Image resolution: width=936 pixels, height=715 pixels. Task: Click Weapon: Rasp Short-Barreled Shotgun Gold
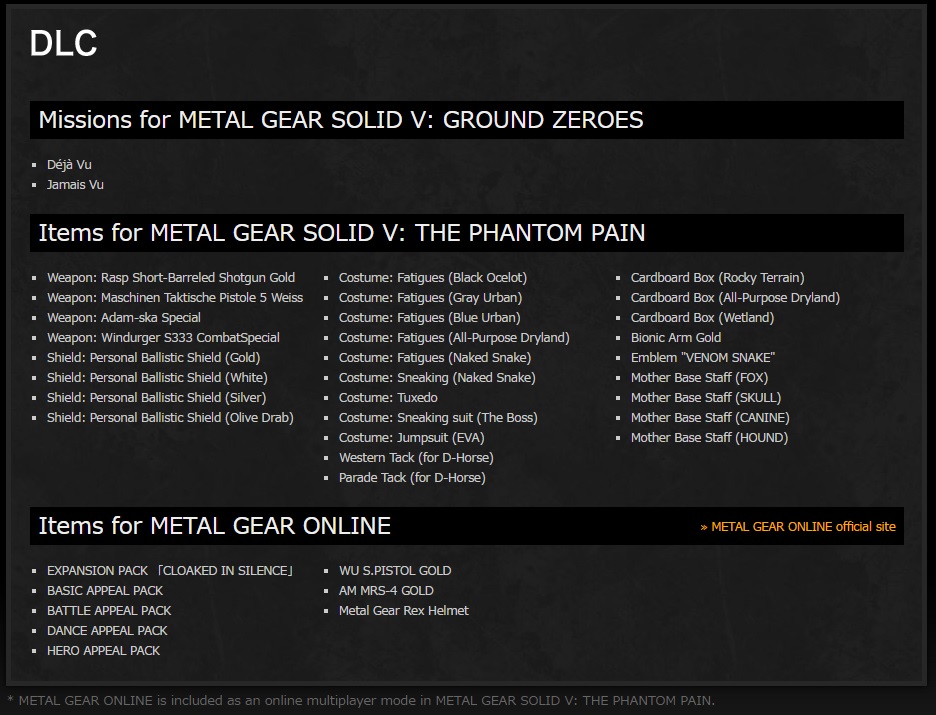coord(171,278)
